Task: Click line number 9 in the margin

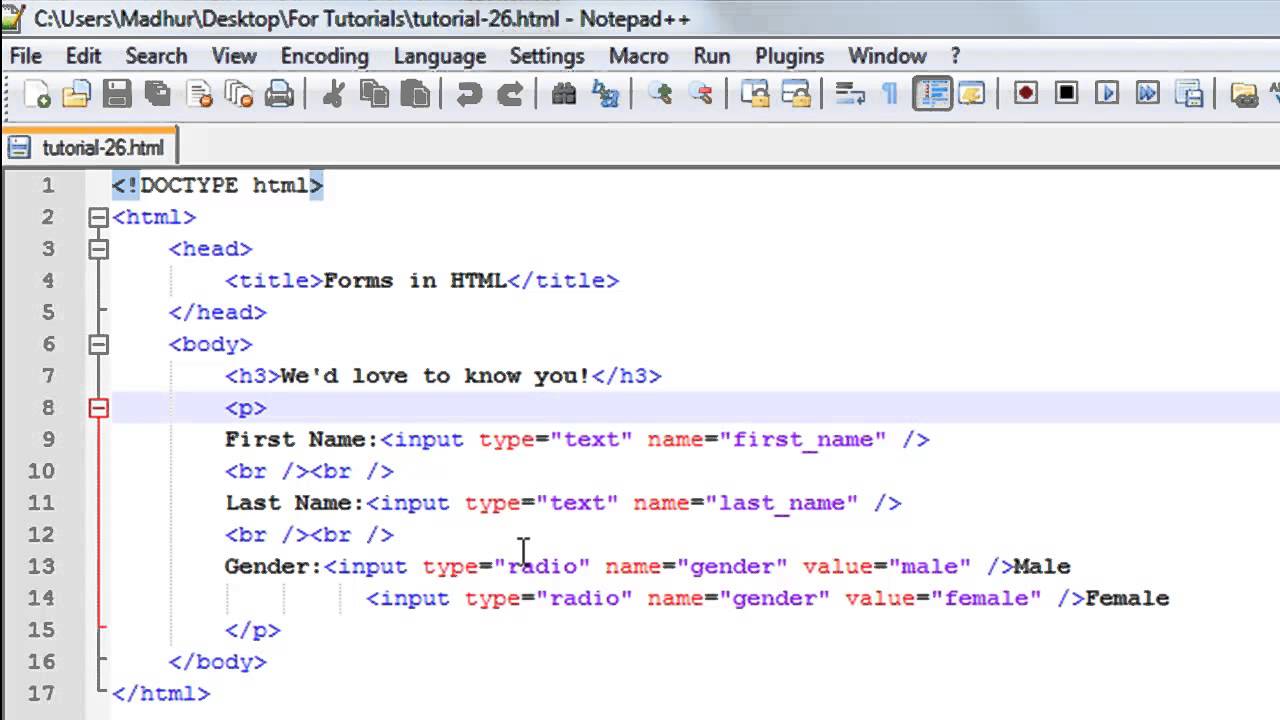Action: (x=48, y=440)
